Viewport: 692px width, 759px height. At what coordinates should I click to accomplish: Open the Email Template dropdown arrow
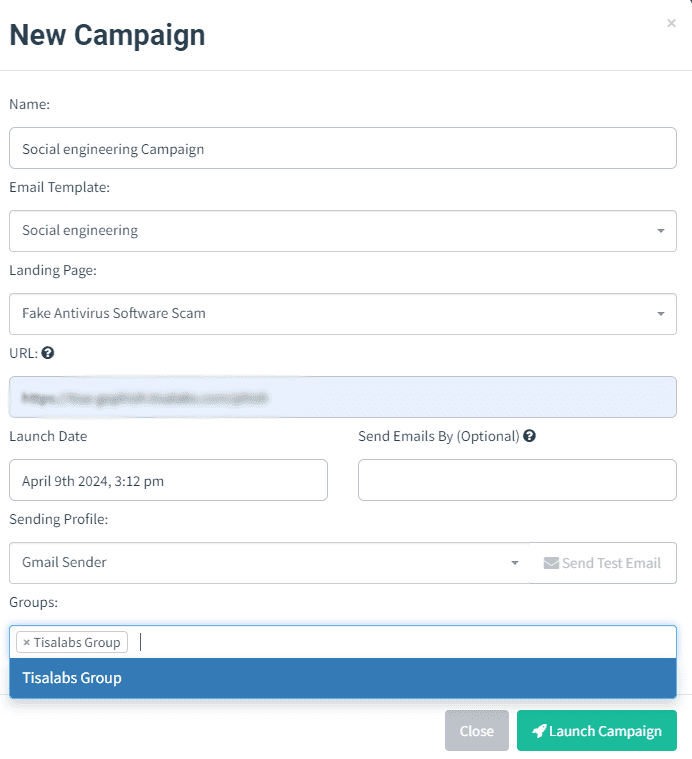(x=661, y=231)
